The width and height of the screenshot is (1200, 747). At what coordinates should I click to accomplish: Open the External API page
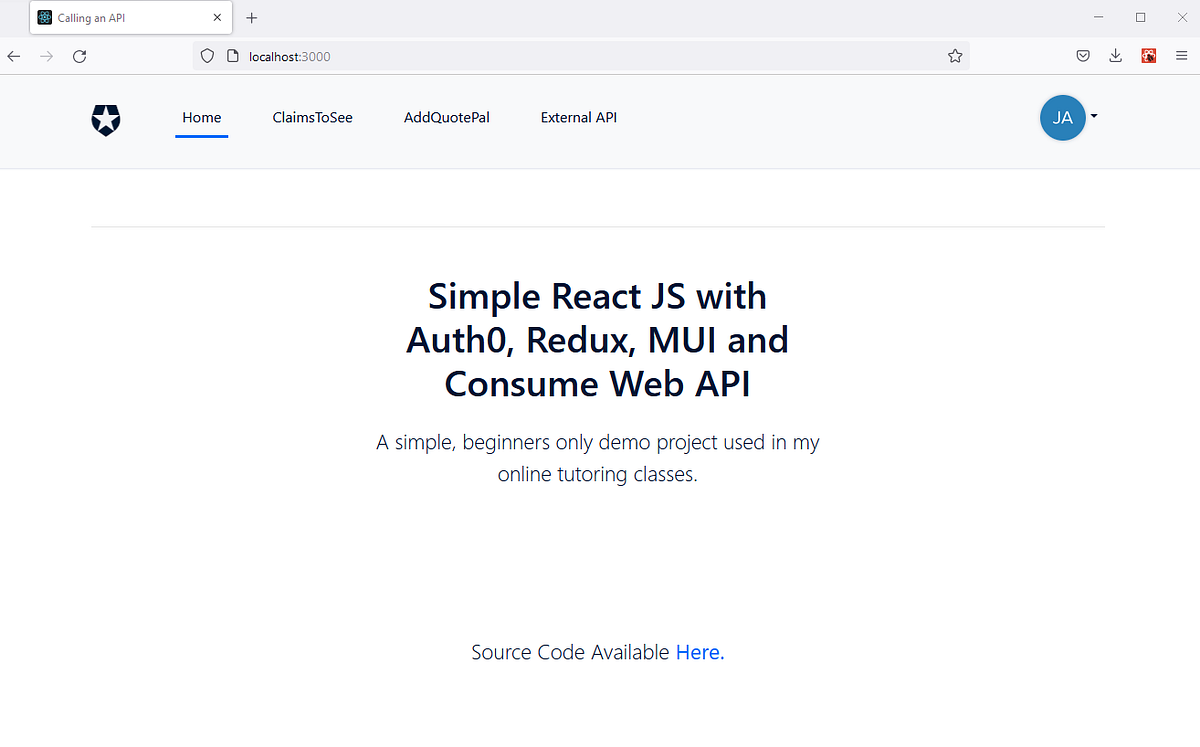(x=578, y=117)
